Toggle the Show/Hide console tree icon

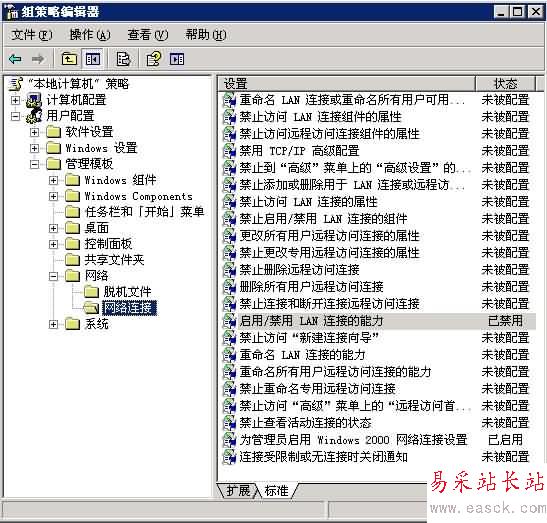[93, 59]
